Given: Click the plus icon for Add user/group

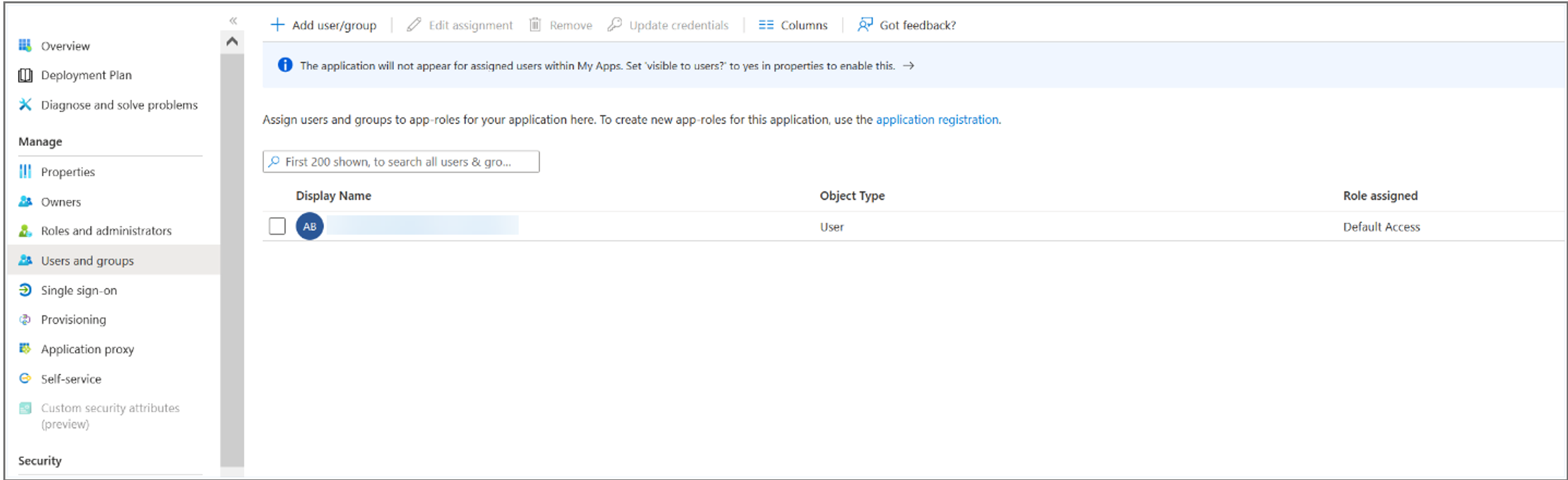Looking at the screenshot, I should [277, 25].
